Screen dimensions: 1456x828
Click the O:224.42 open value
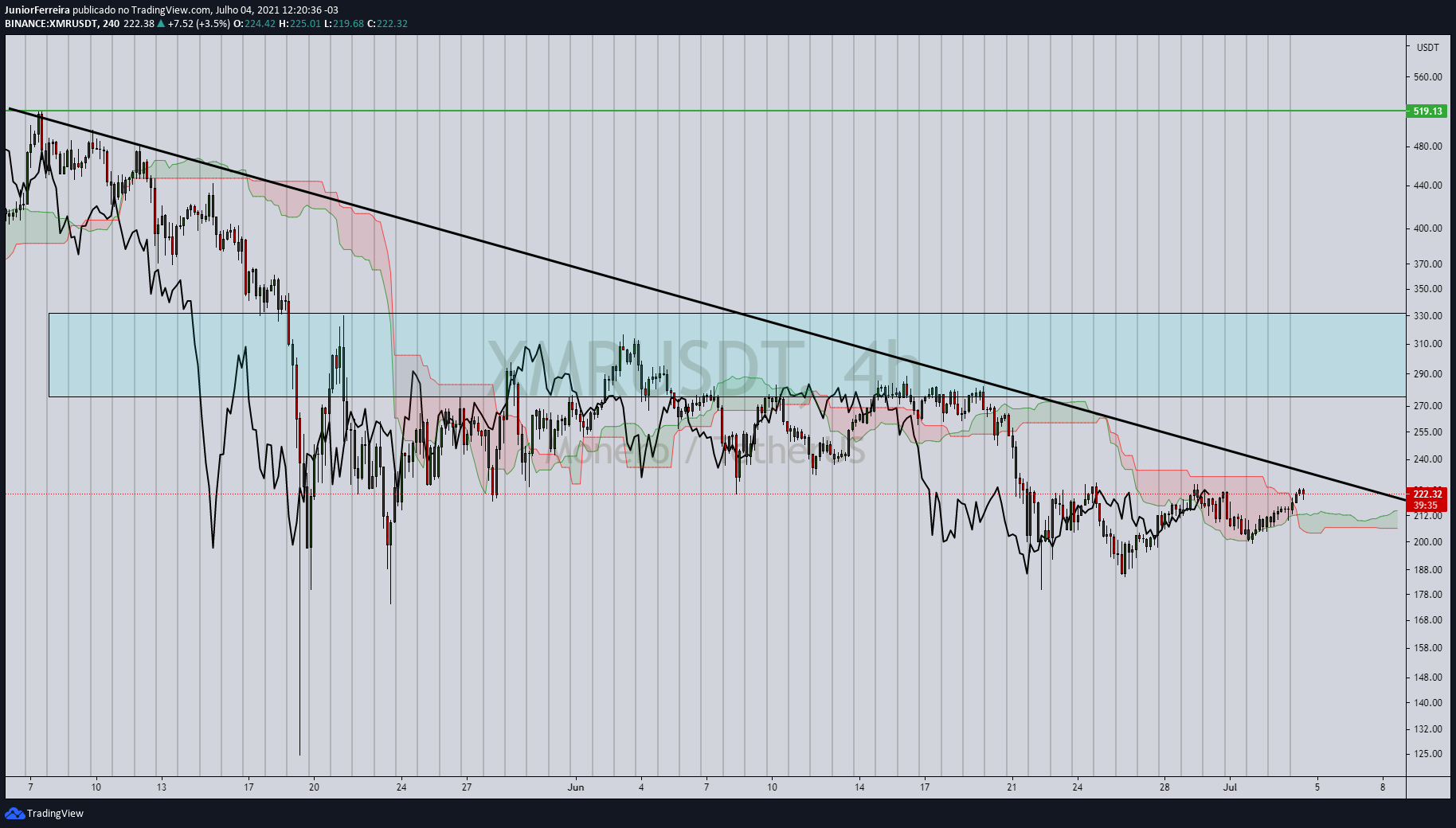coord(254,24)
